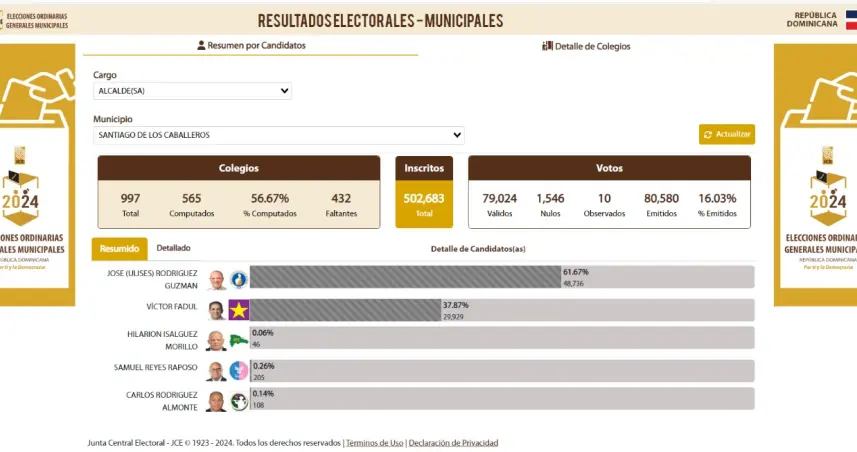Click the green map party logo
This screenshot has width=857, height=452.
[x=238, y=341]
